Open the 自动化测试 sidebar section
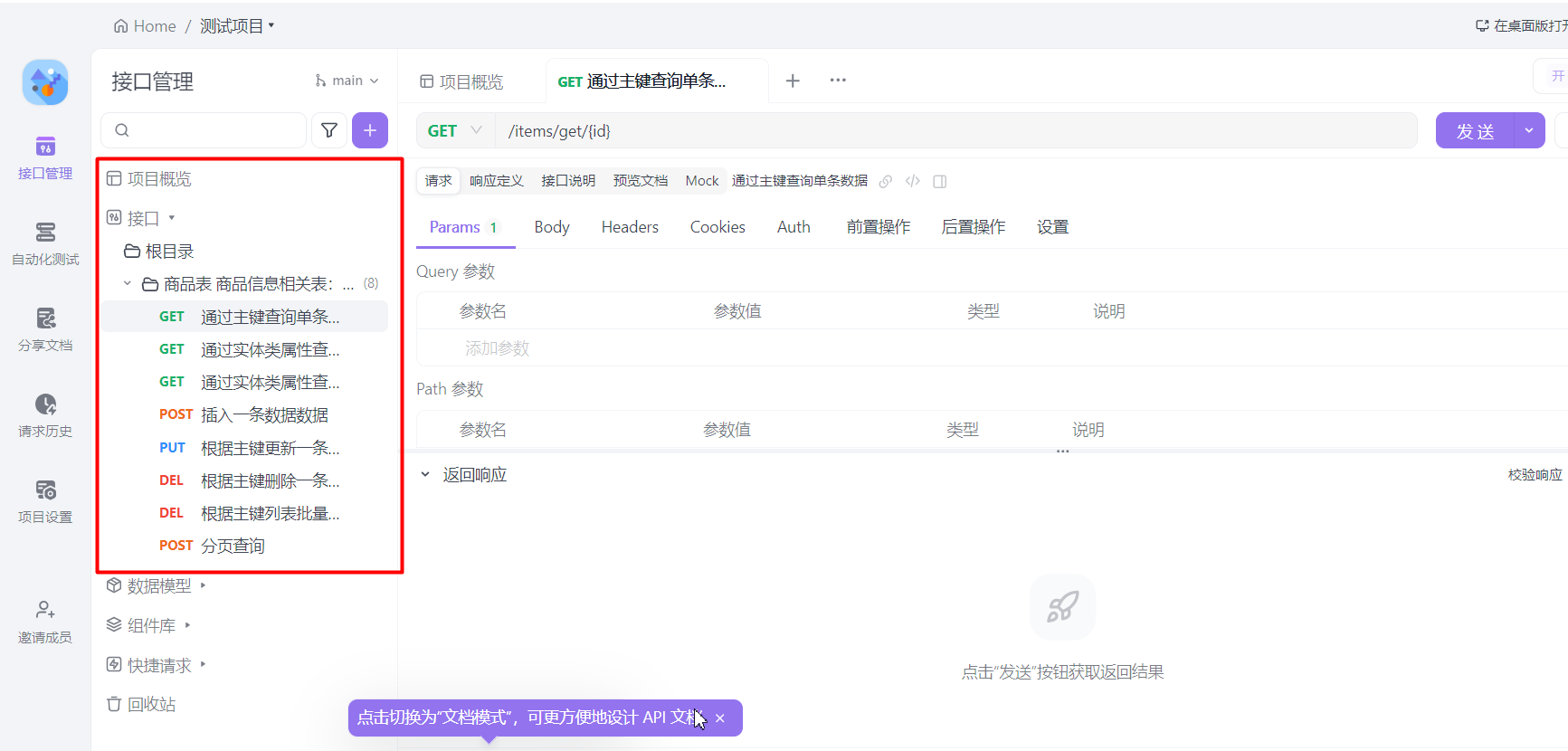This screenshot has height=751, width=1568. 45,243
